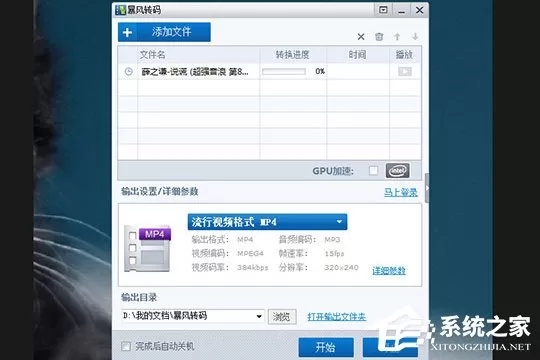Click the 马上登录 login link
The image size is (540, 360).
pyautogui.click(x=401, y=192)
